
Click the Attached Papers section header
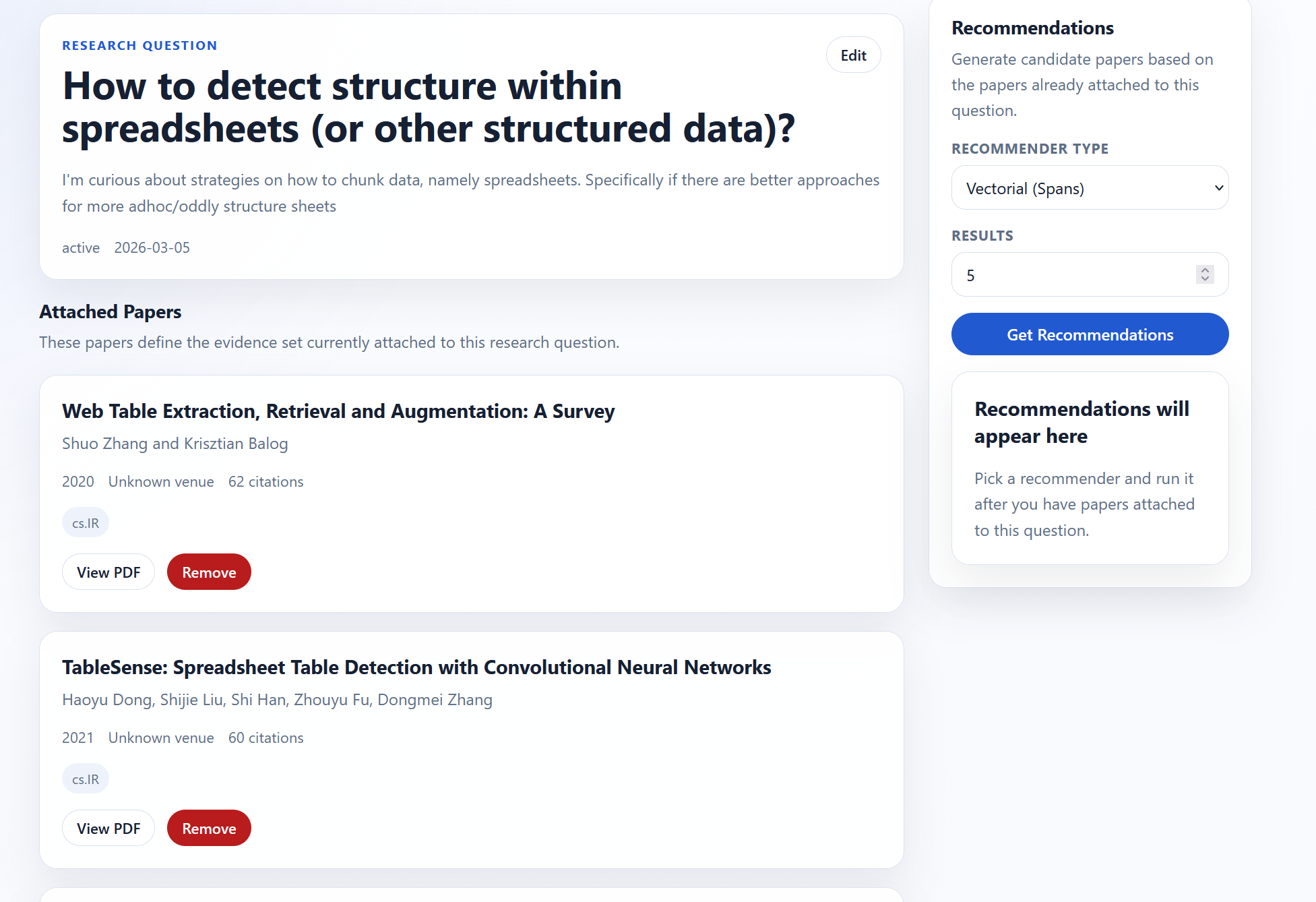(x=110, y=311)
